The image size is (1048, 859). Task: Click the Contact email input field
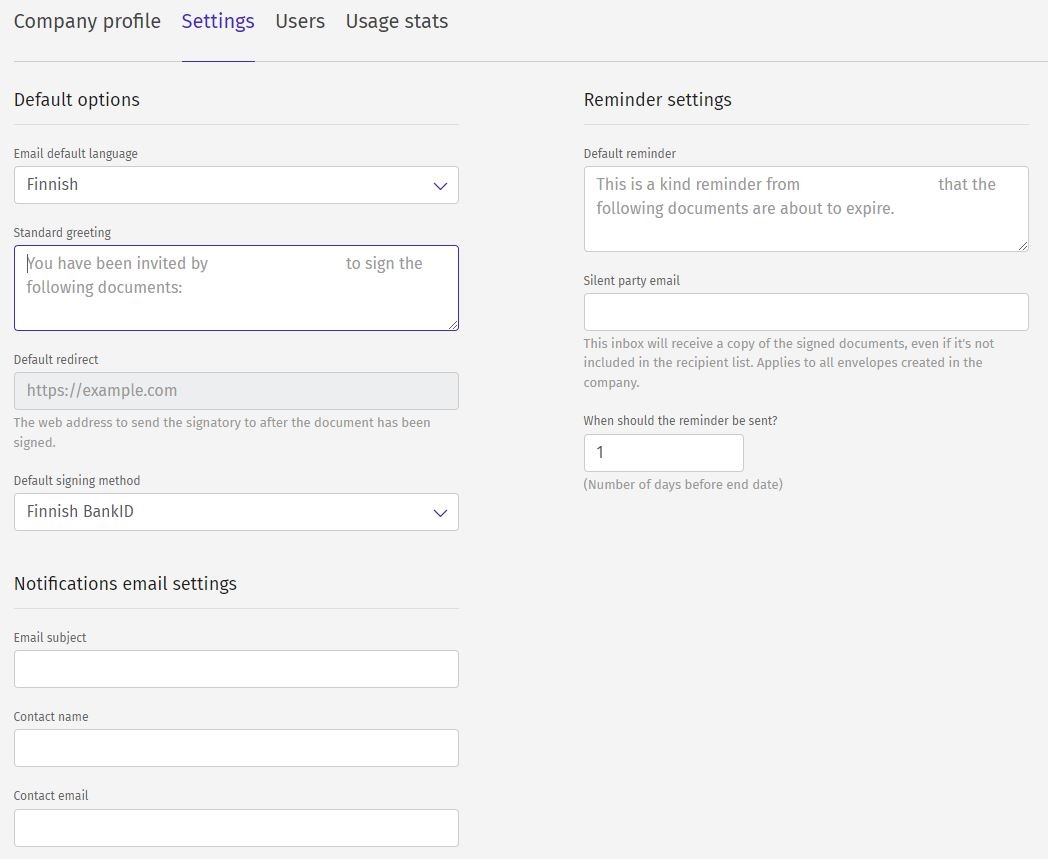(236, 828)
